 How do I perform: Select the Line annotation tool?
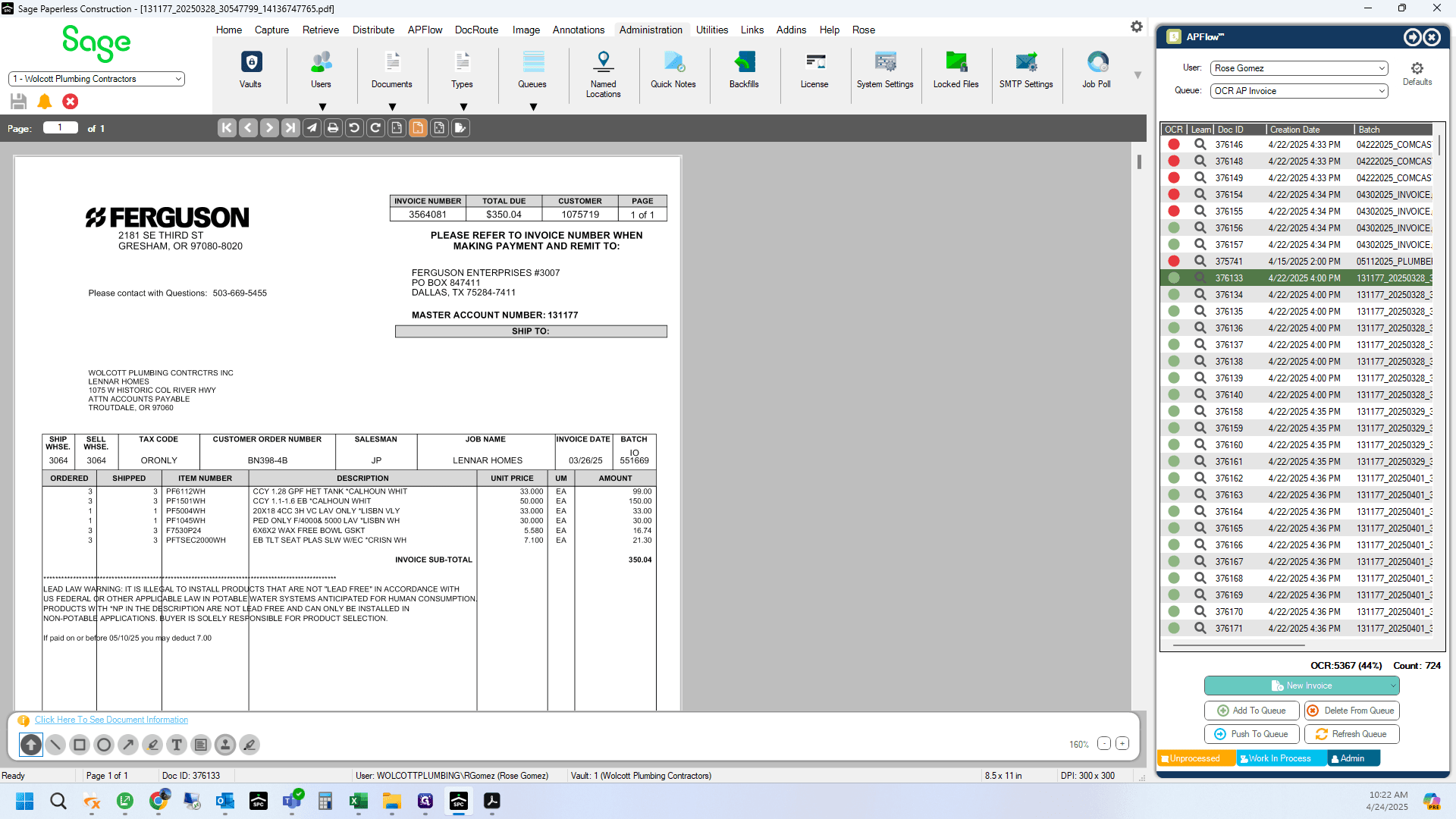click(55, 745)
